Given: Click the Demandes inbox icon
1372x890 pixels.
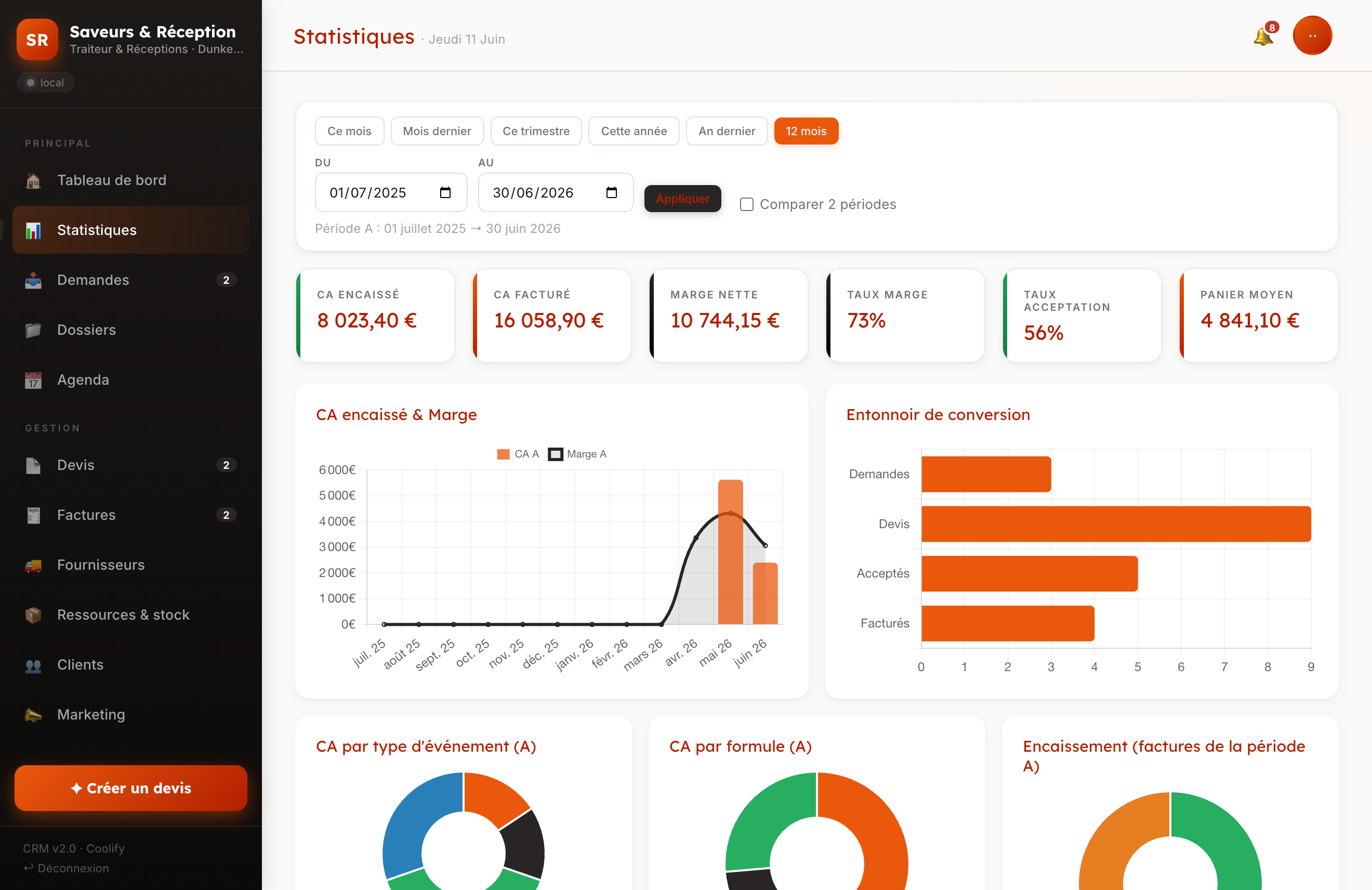Looking at the screenshot, I should click(x=33, y=280).
